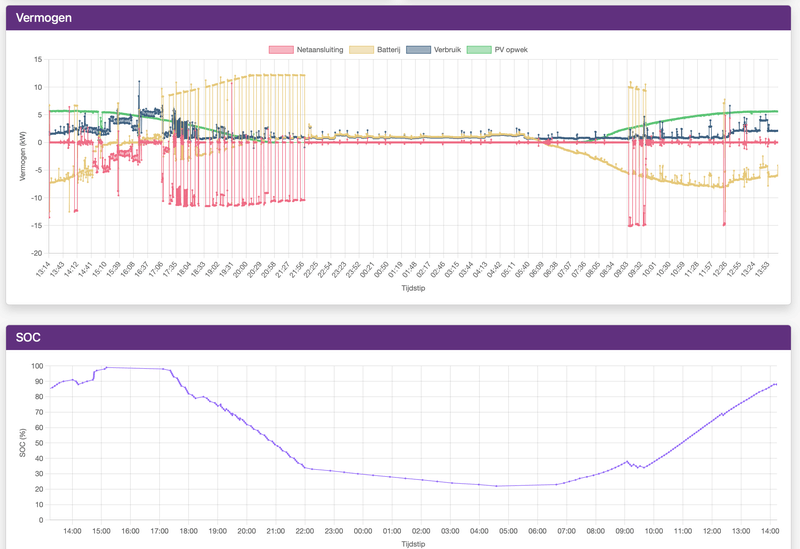Click the 22:00 tick on SOC axis
Image resolution: width=800 pixels, height=549 pixels.
tap(305, 531)
